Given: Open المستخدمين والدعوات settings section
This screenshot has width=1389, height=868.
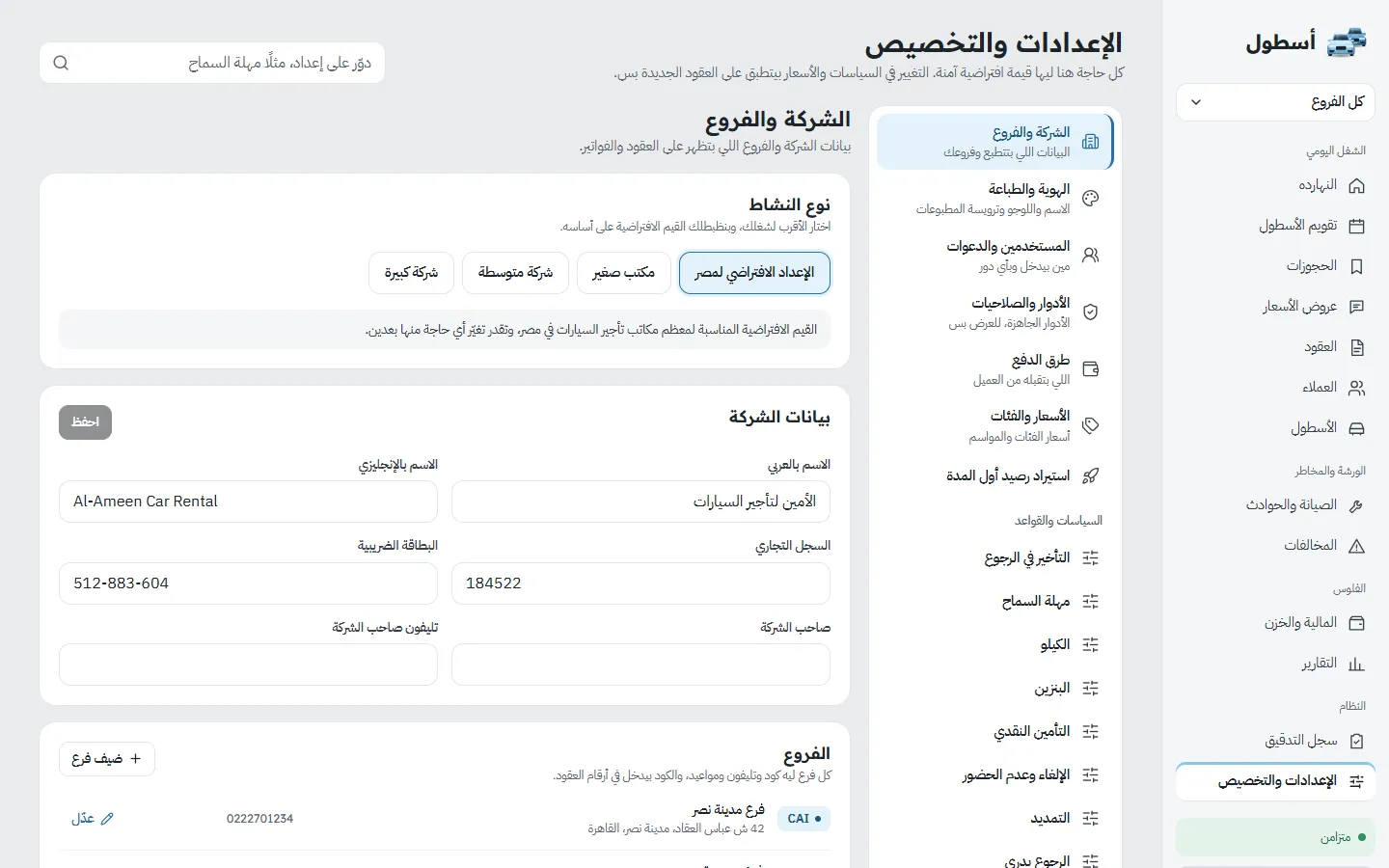Looking at the screenshot, I should [x=994, y=256].
